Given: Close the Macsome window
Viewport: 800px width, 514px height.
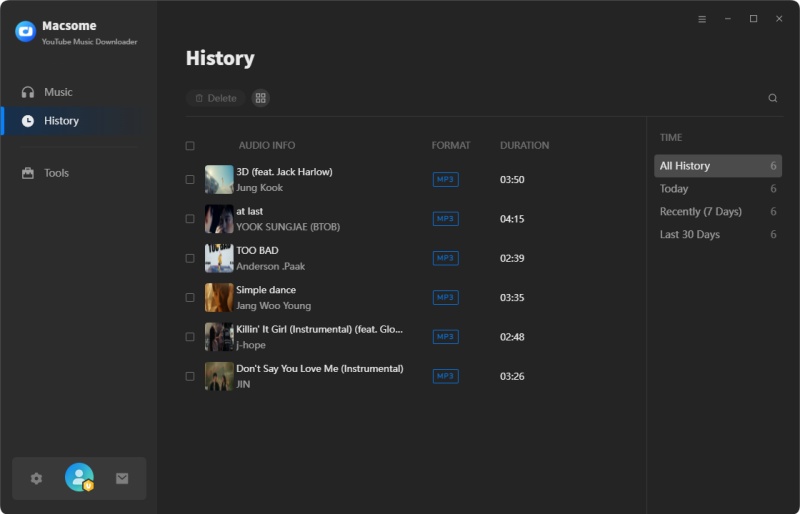Looking at the screenshot, I should pyautogui.click(x=779, y=19).
